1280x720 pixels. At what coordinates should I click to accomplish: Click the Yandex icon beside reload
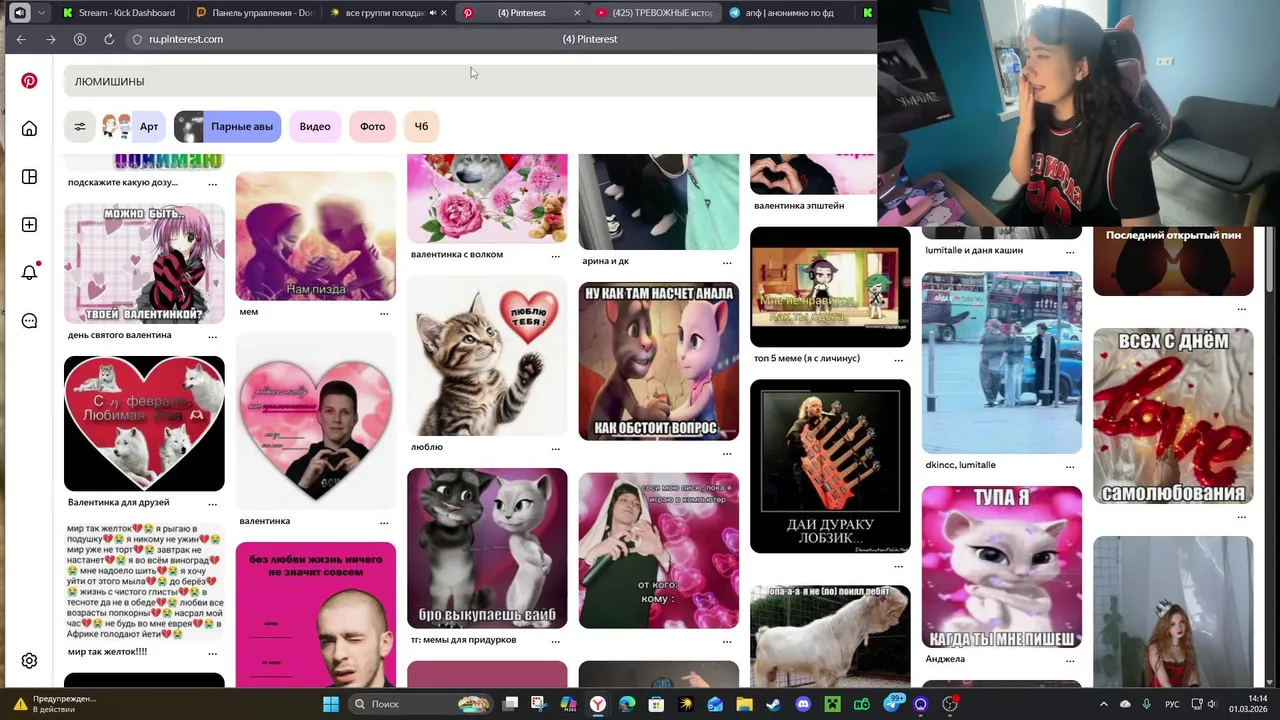[79, 39]
